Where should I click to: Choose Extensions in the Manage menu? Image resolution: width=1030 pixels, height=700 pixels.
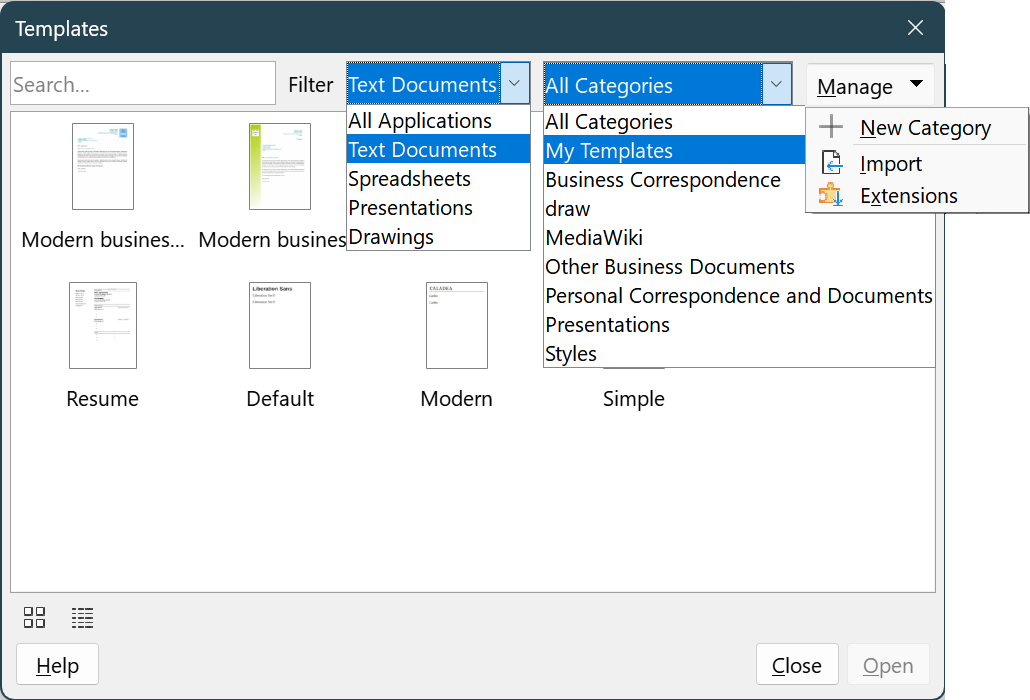point(908,196)
